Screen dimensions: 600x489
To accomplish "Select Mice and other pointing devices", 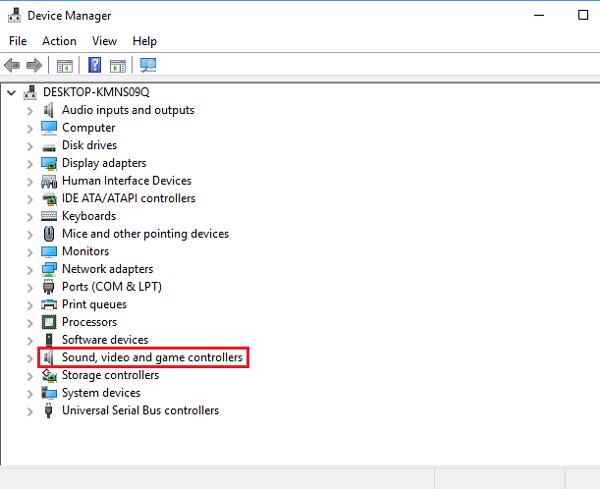I will [x=145, y=234].
